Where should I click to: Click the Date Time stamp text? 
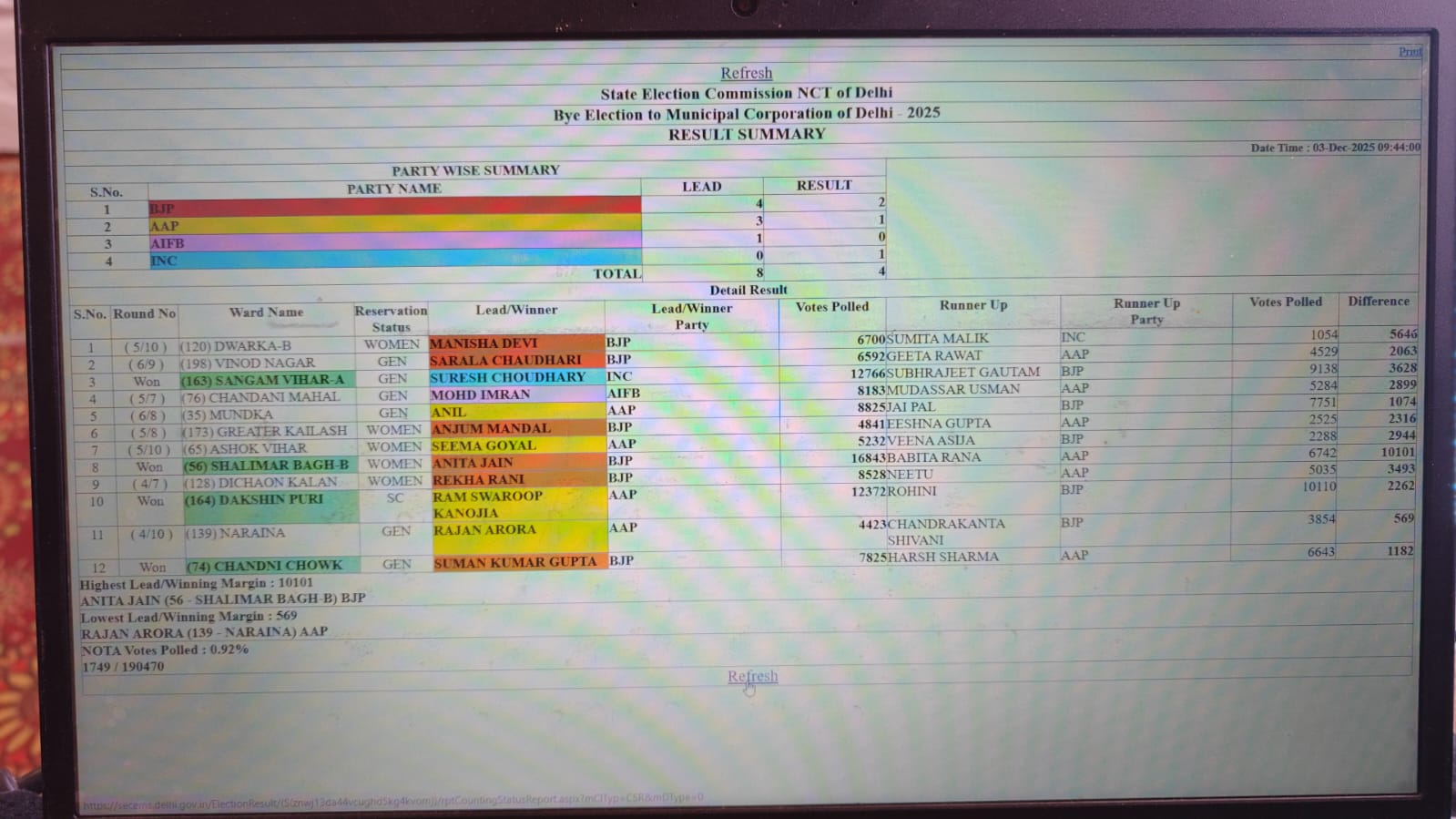[1334, 148]
